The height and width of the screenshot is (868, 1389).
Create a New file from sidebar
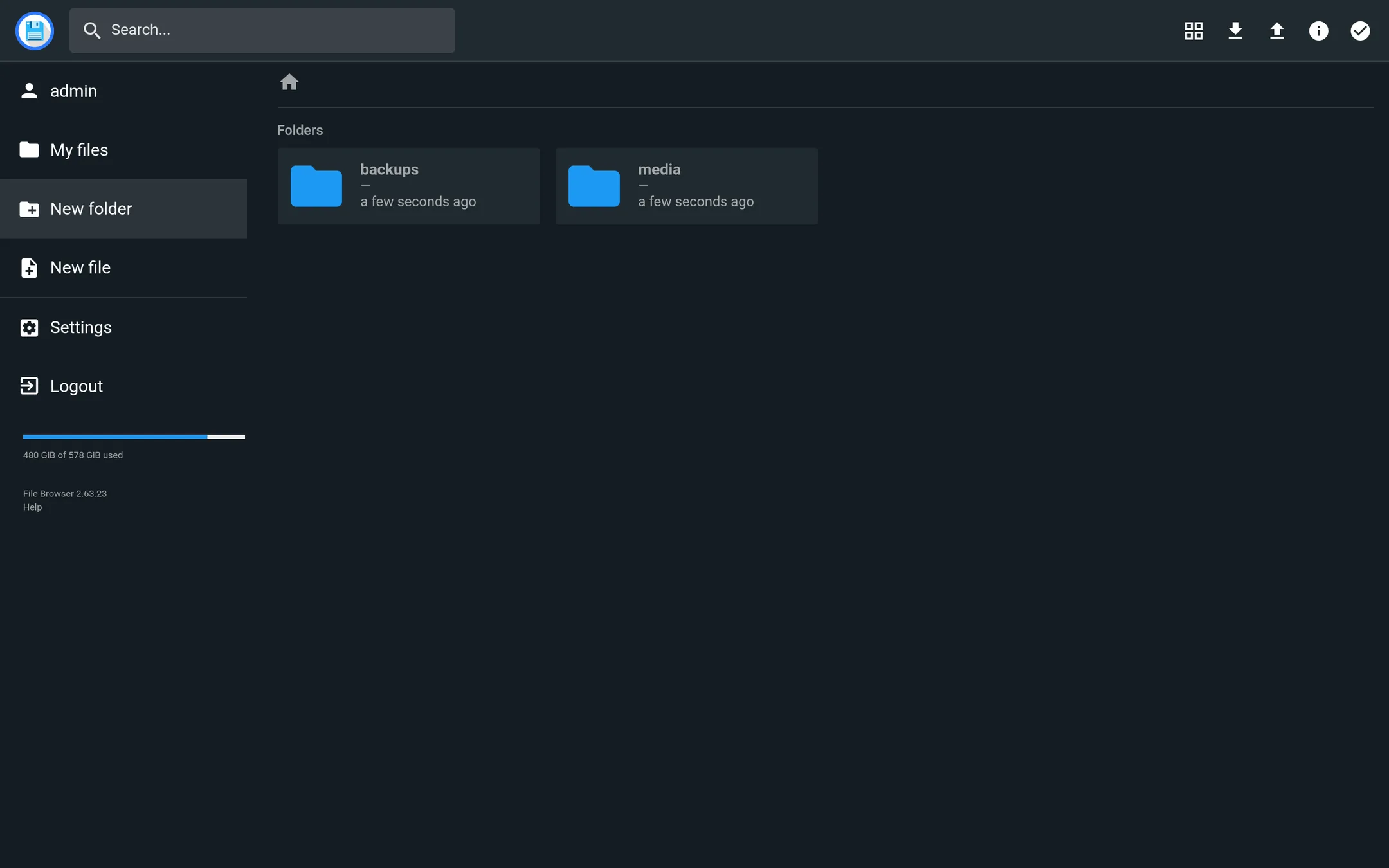coord(123,267)
